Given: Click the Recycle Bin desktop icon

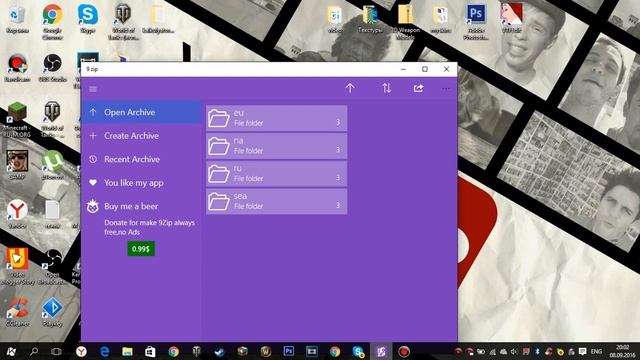Looking at the screenshot, I should pos(17,18).
